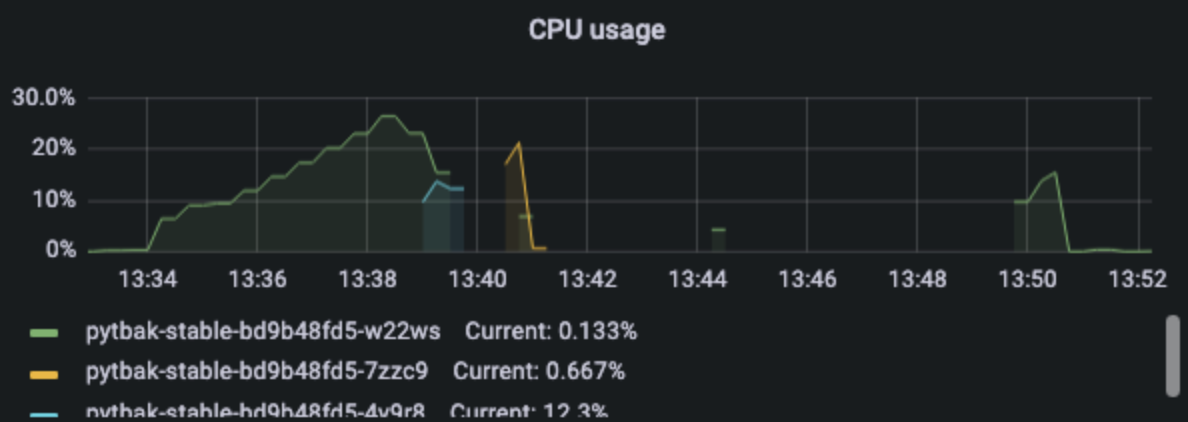This screenshot has width=1188, height=422.
Task: Click the 13:46 time axis label
Action: tap(807, 280)
